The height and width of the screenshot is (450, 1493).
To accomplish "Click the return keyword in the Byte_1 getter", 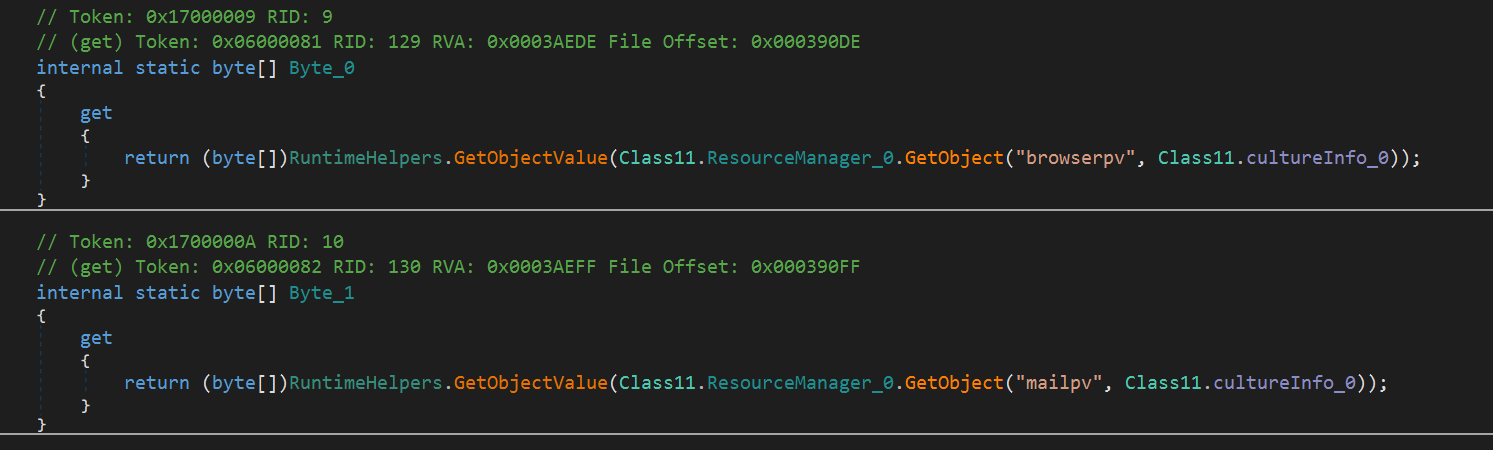I will [157, 383].
